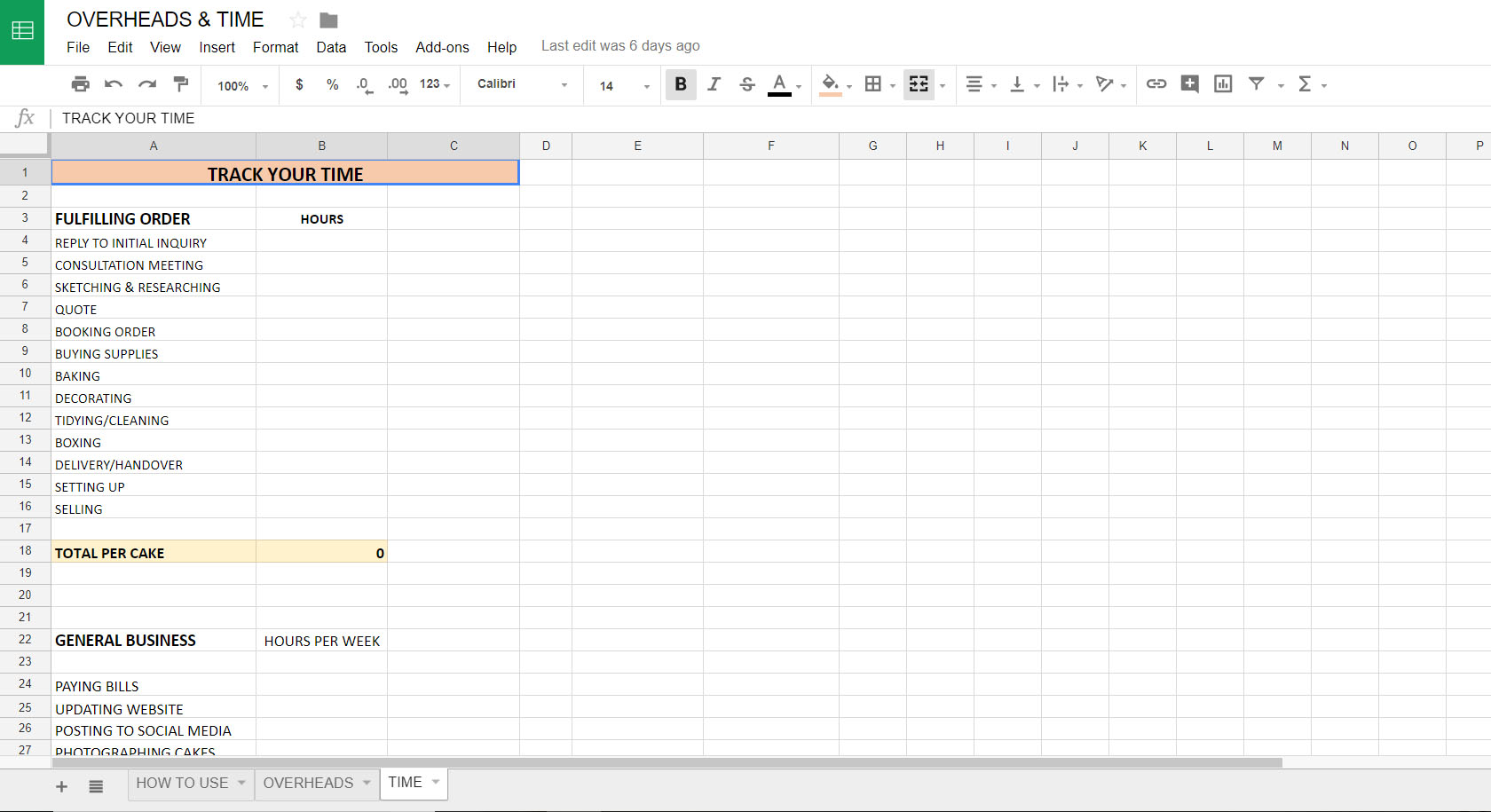Screen dimensions: 1491x812
Task: Click the Text wrapping icon
Action: tap(1061, 84)
